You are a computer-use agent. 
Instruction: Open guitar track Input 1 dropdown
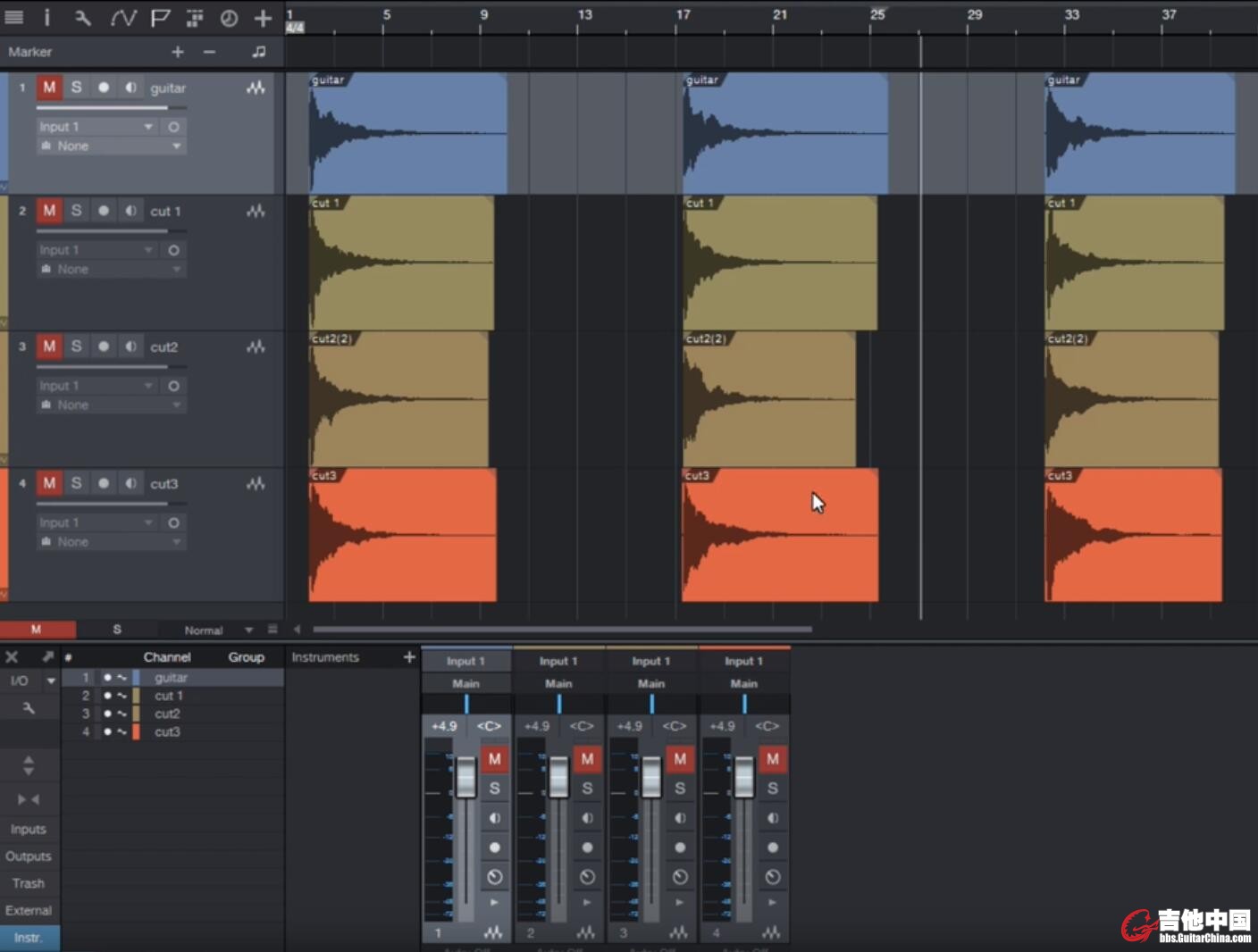click(x=97, y=127)
